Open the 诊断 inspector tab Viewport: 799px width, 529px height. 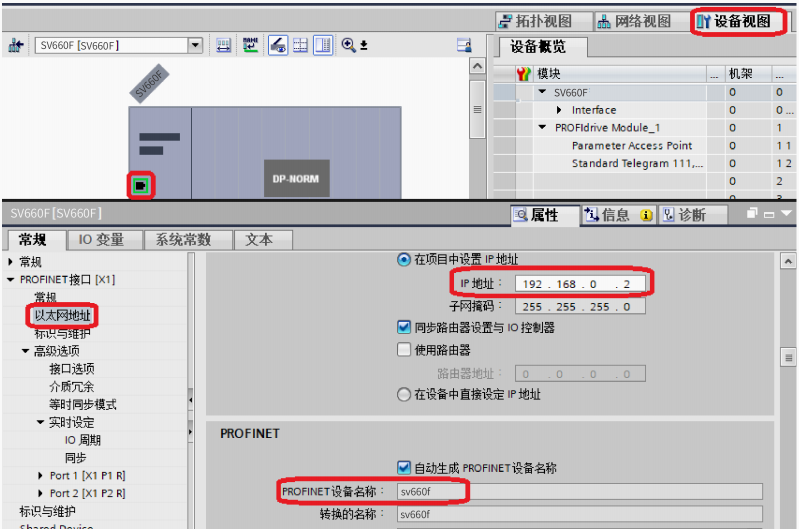(693, 215)
